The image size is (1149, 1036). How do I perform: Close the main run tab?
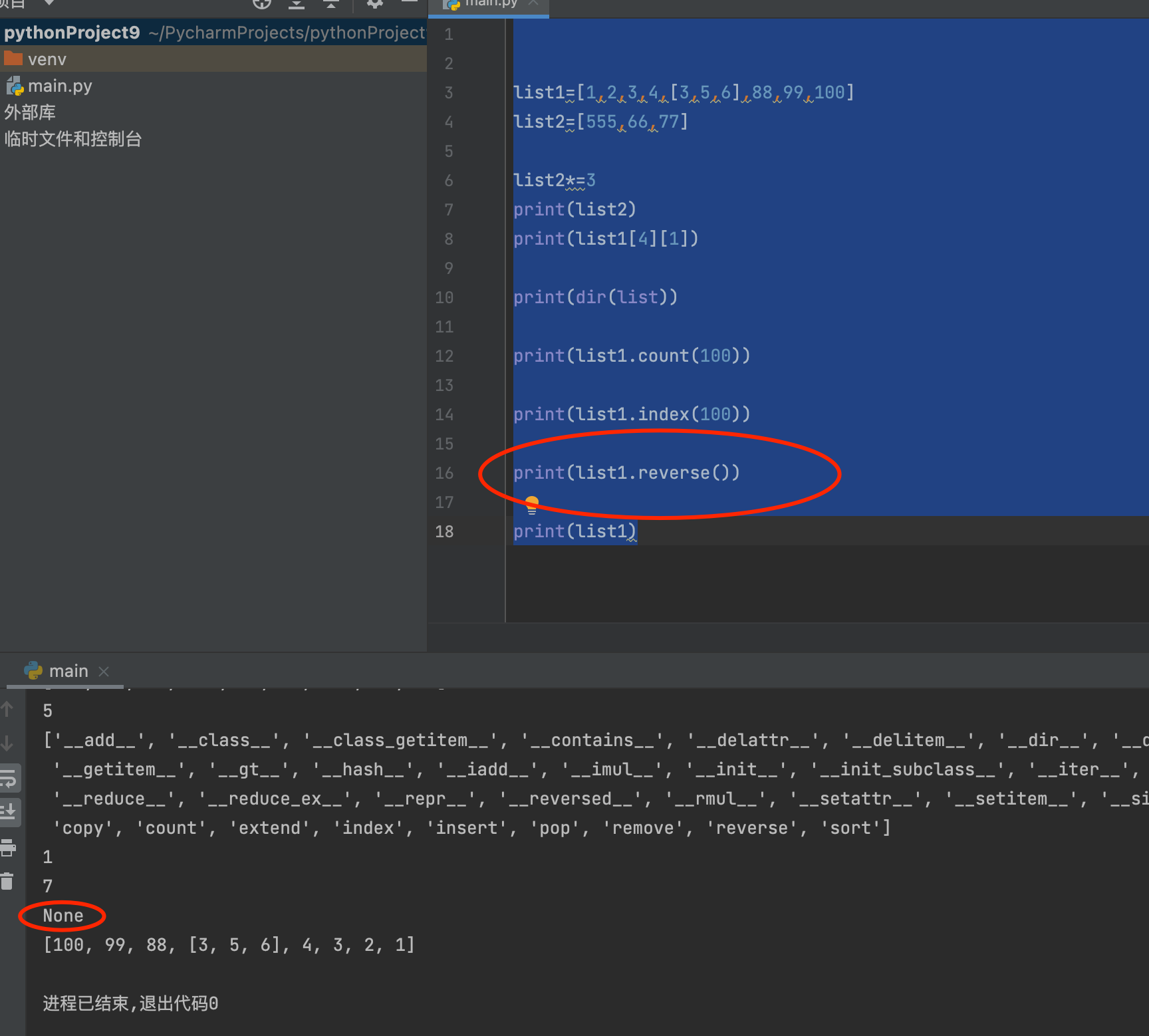104,672
